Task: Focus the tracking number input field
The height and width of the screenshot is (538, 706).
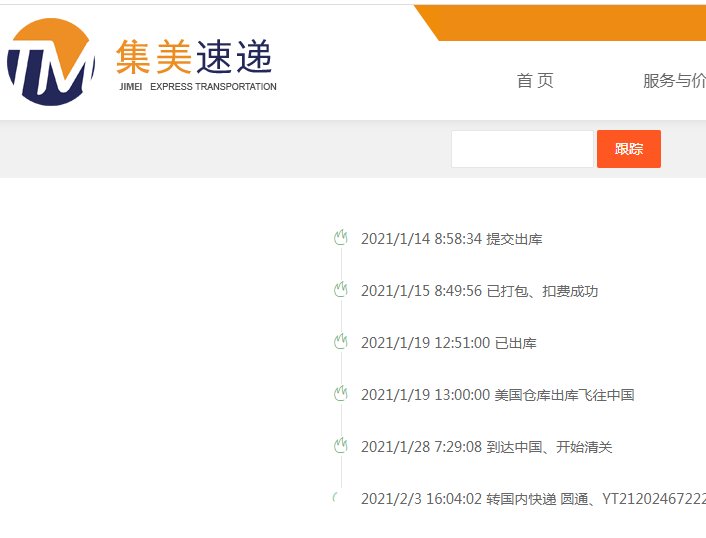Action: tap(522, 149)
